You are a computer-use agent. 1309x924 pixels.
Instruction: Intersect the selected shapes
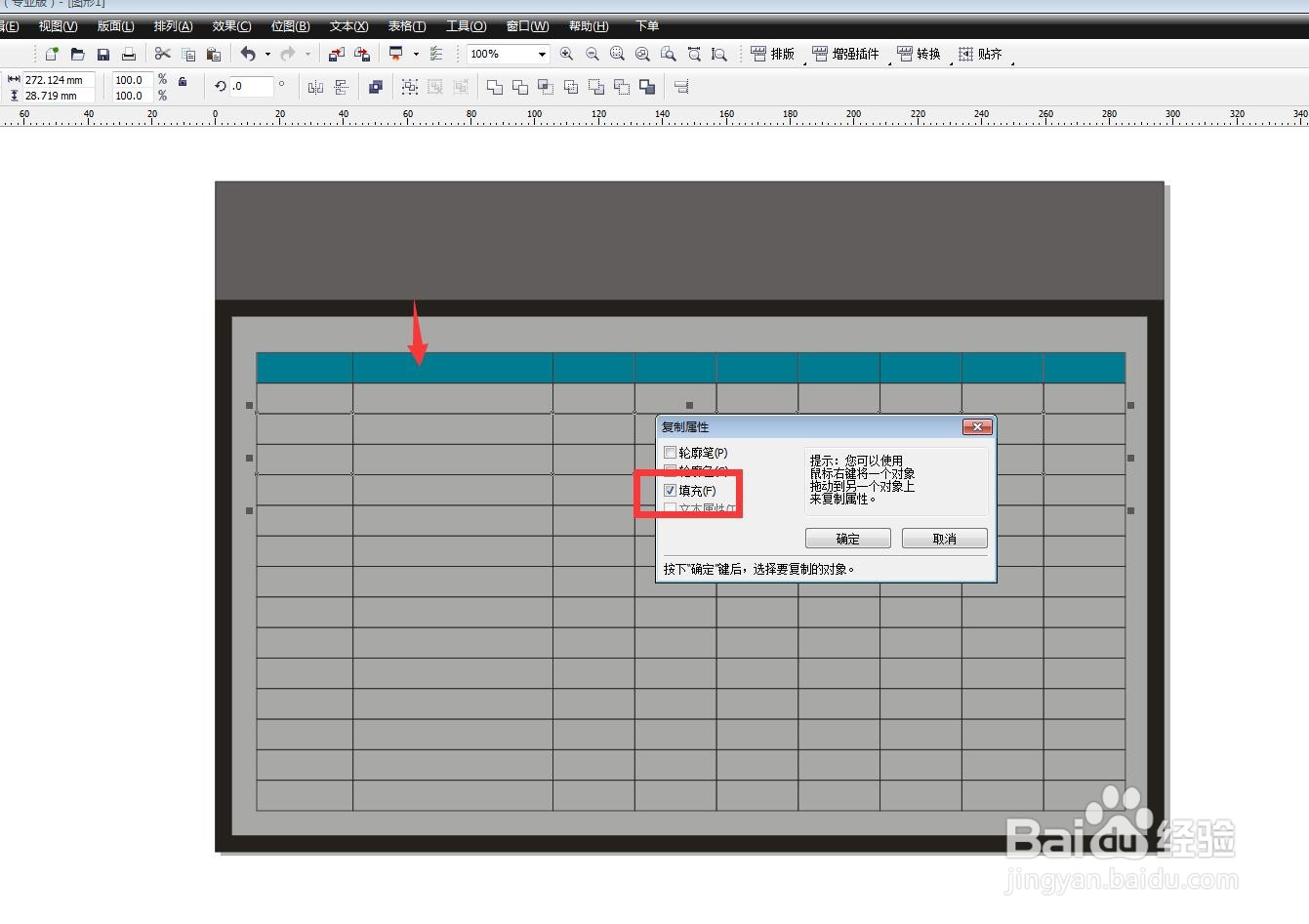click(x=546, y=88)
